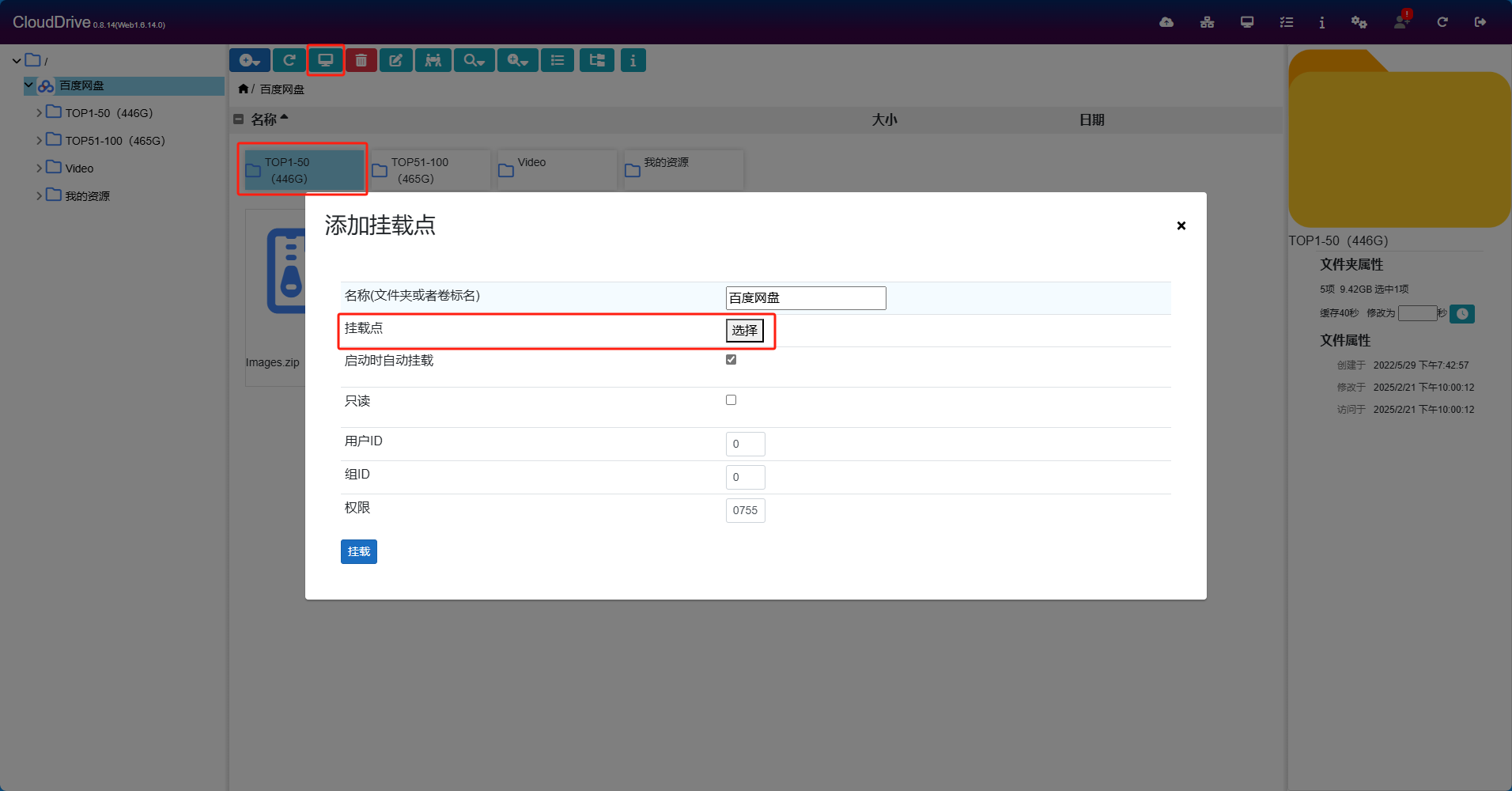Select TOP51-100 (465G) tree item
The image size is (1512, 791).
115,141
